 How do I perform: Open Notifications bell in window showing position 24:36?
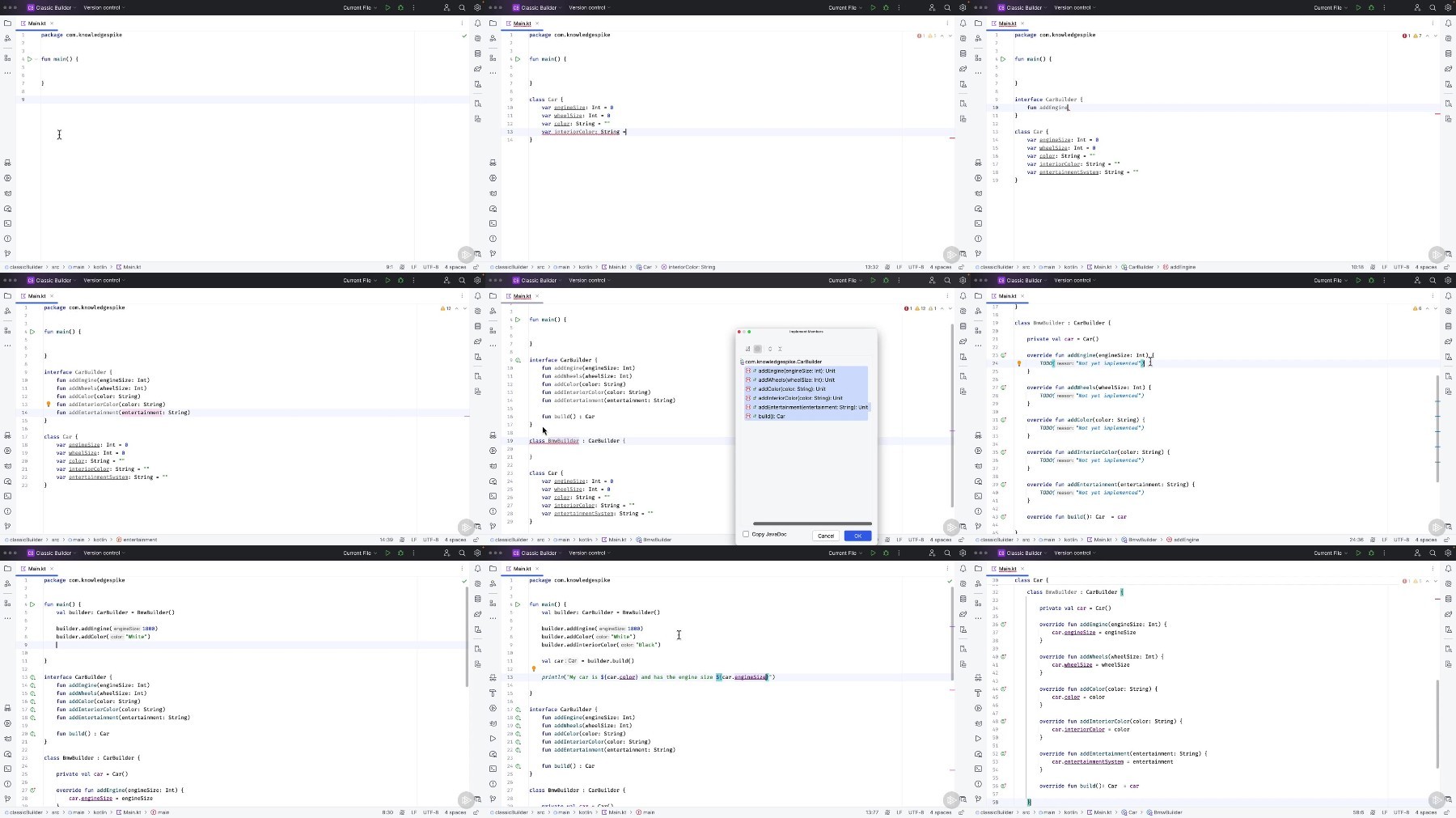tap(1448, 296)
